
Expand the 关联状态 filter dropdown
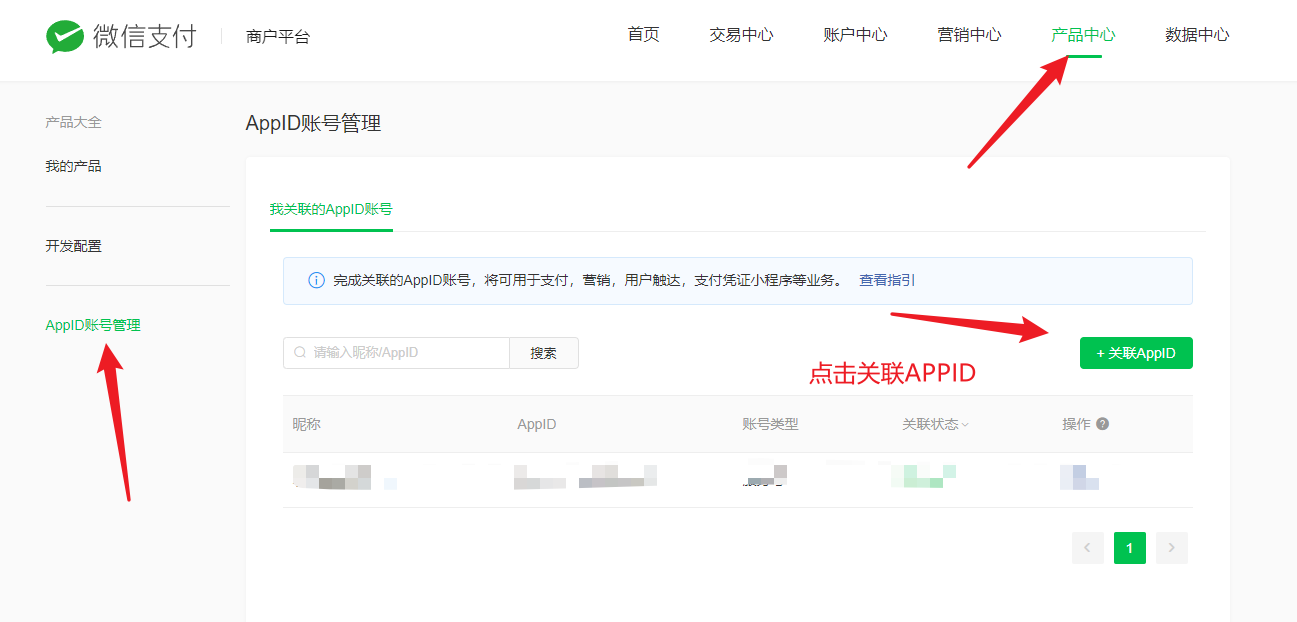click(x=936, y=424)
